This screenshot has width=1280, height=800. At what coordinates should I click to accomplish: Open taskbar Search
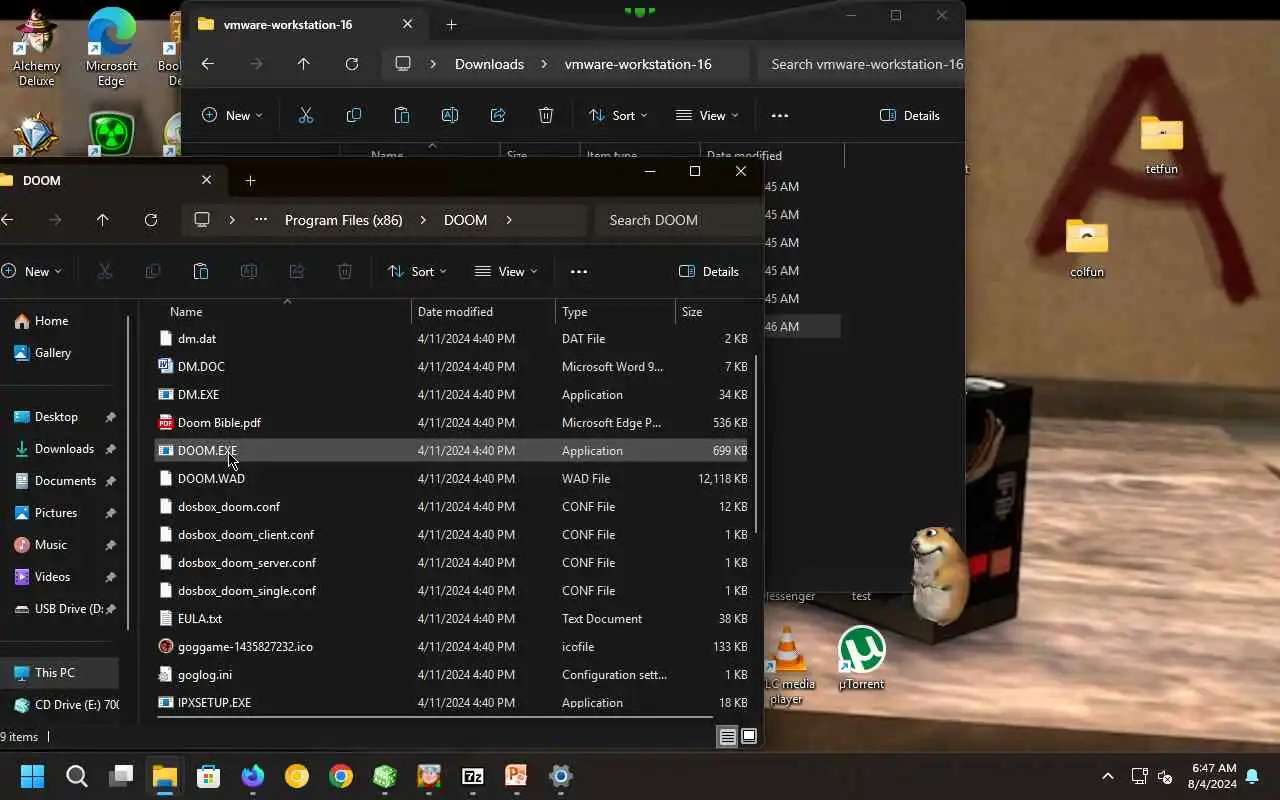click(77, 776)
